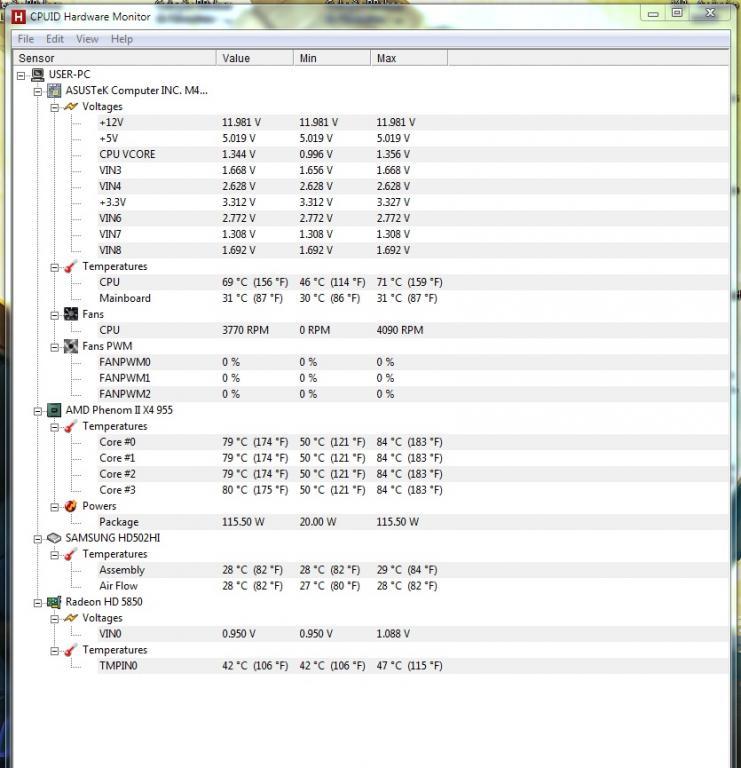Collapse the ASUSTeK Computer INC. node
Viewport: 741px width, 768px height.
pos(38,91)
